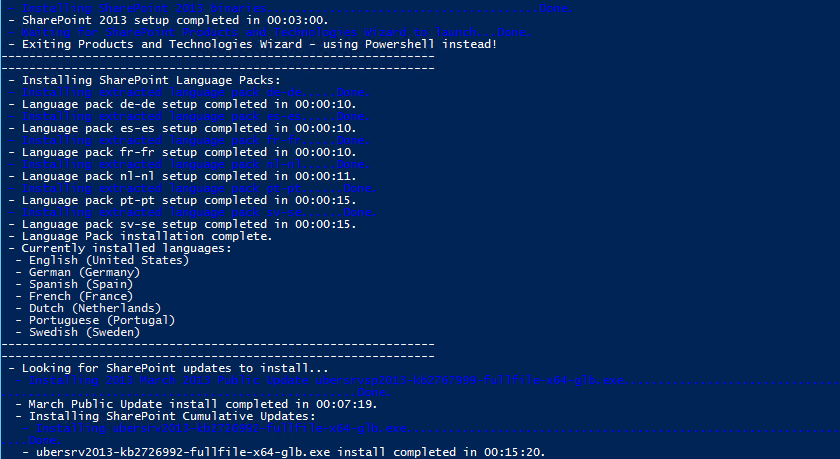The width and height of the screenshot is (840, 459).
Task: Select 'Language Pack installation complete.' line
Action: 141,236
